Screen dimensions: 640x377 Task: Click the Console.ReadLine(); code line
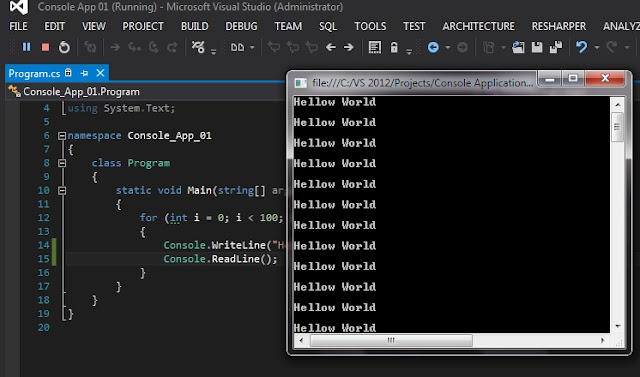click(220, 259)
